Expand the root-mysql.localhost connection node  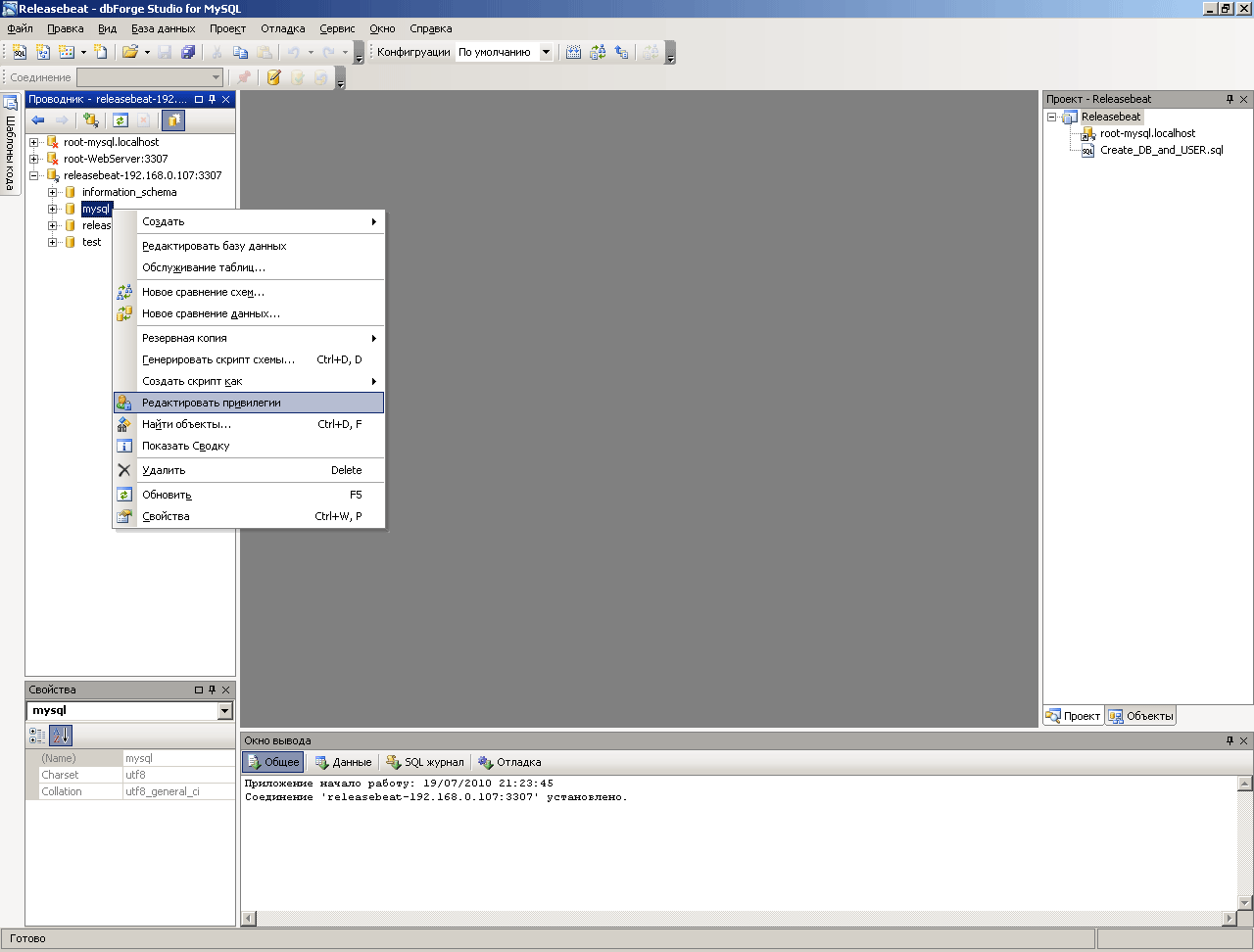coord(34,142)
